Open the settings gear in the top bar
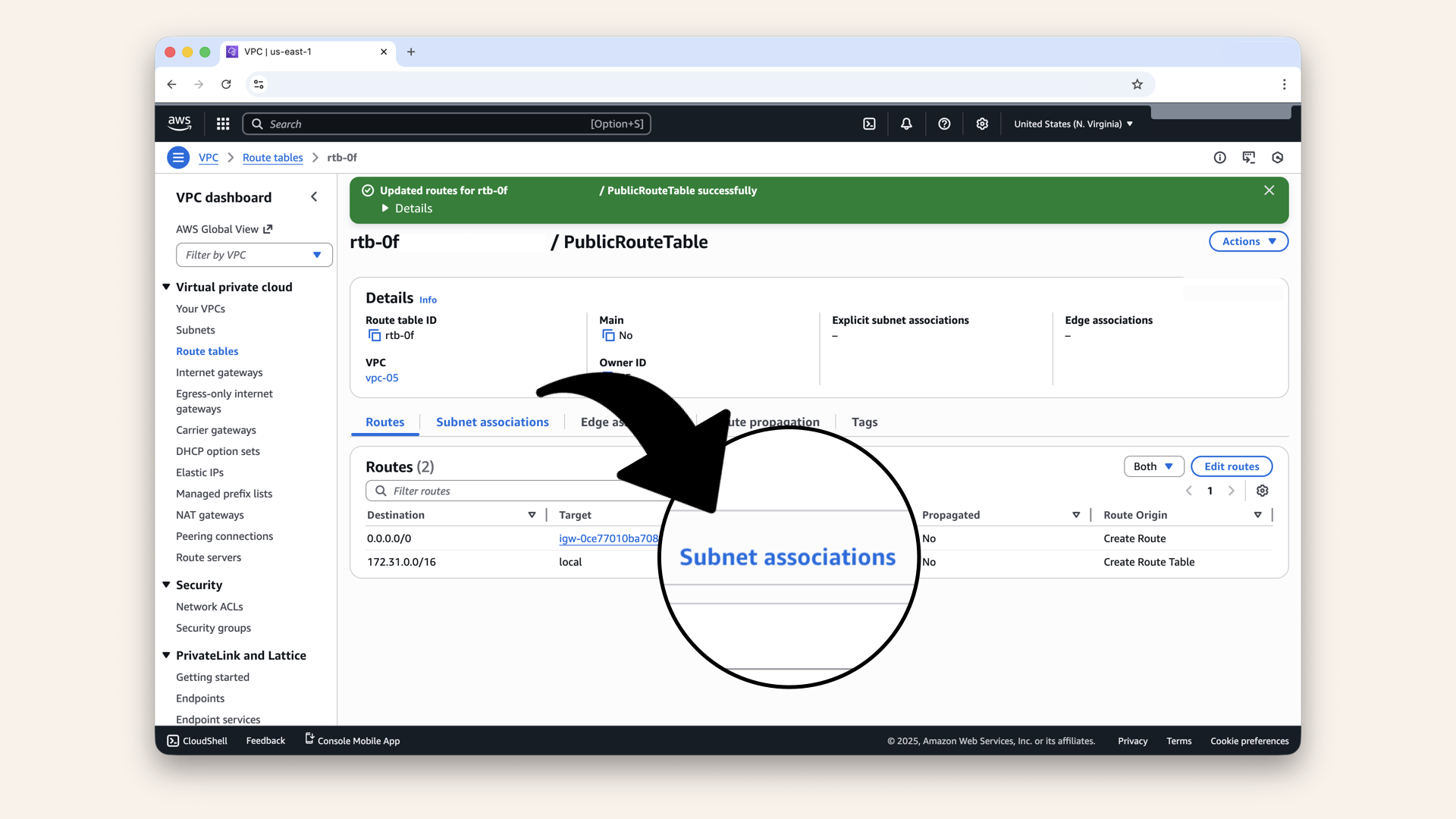The height and width of the screenshot is (819, 1456). pyautogui.click(x=982, y=124)
